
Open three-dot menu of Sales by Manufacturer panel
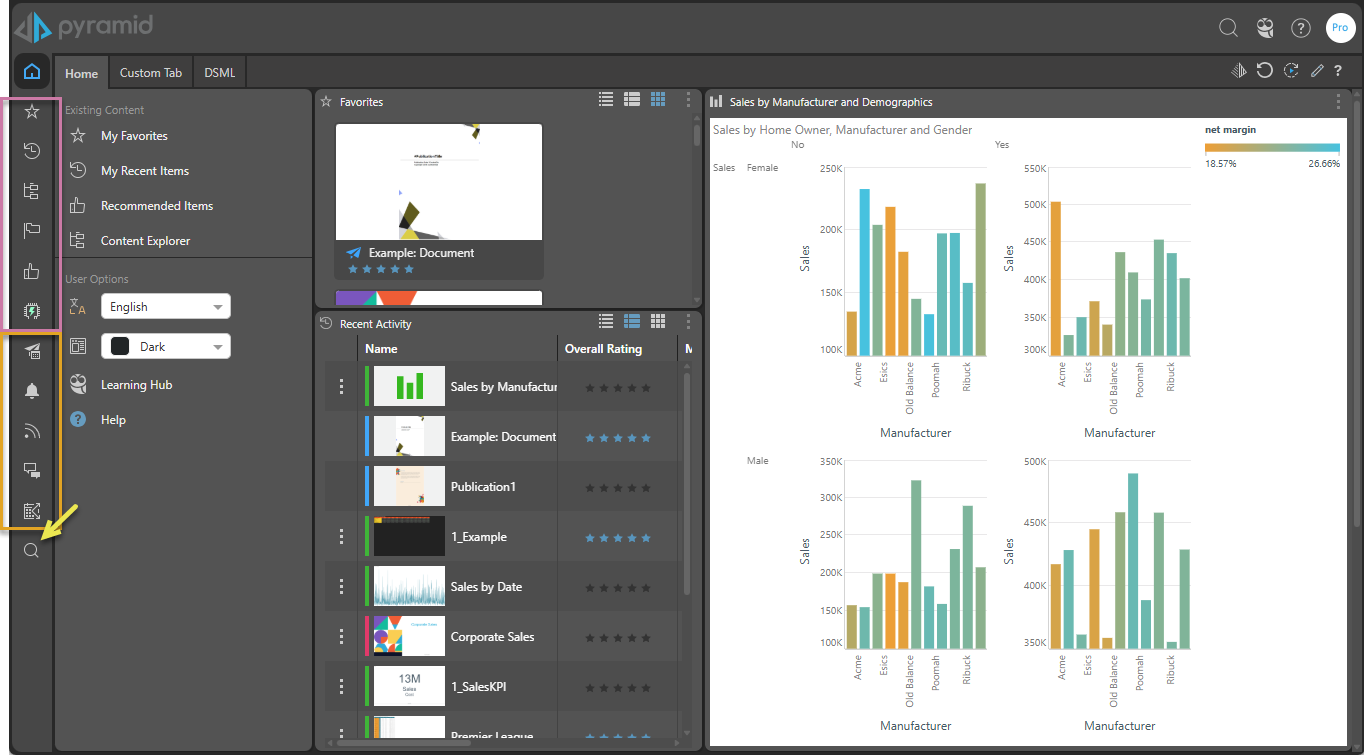(1338, 101)
